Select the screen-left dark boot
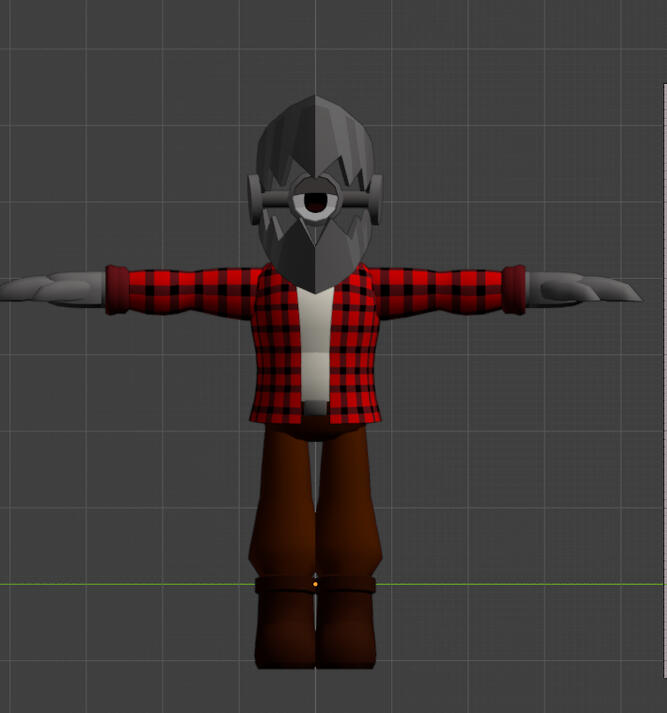 [285, 624]
